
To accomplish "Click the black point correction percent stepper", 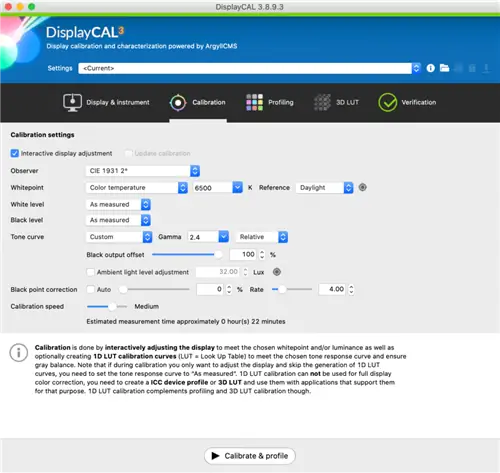I will tap(229, 289).
